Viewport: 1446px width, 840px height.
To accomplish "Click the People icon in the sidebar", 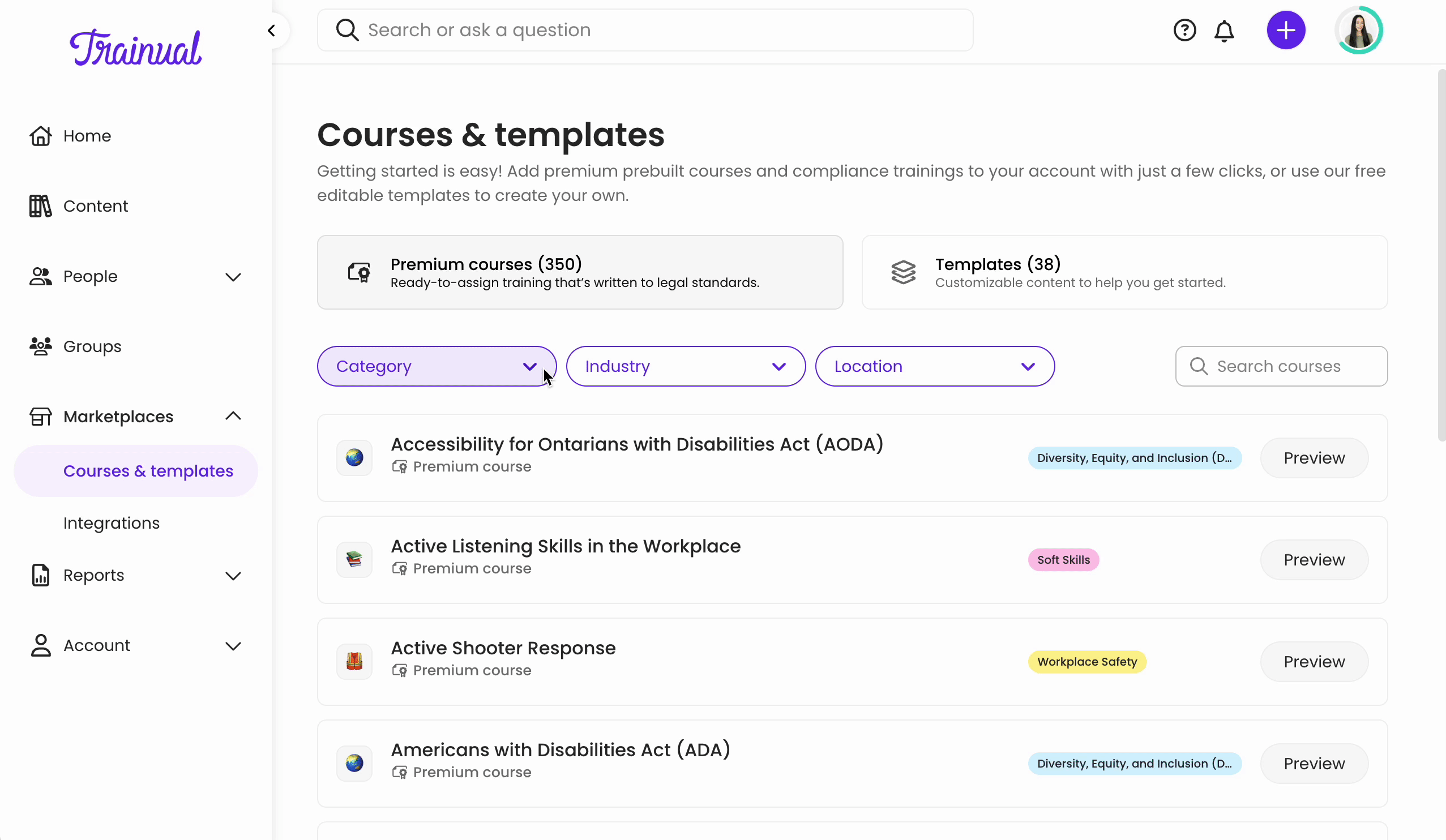I will (x=40, y=277).
